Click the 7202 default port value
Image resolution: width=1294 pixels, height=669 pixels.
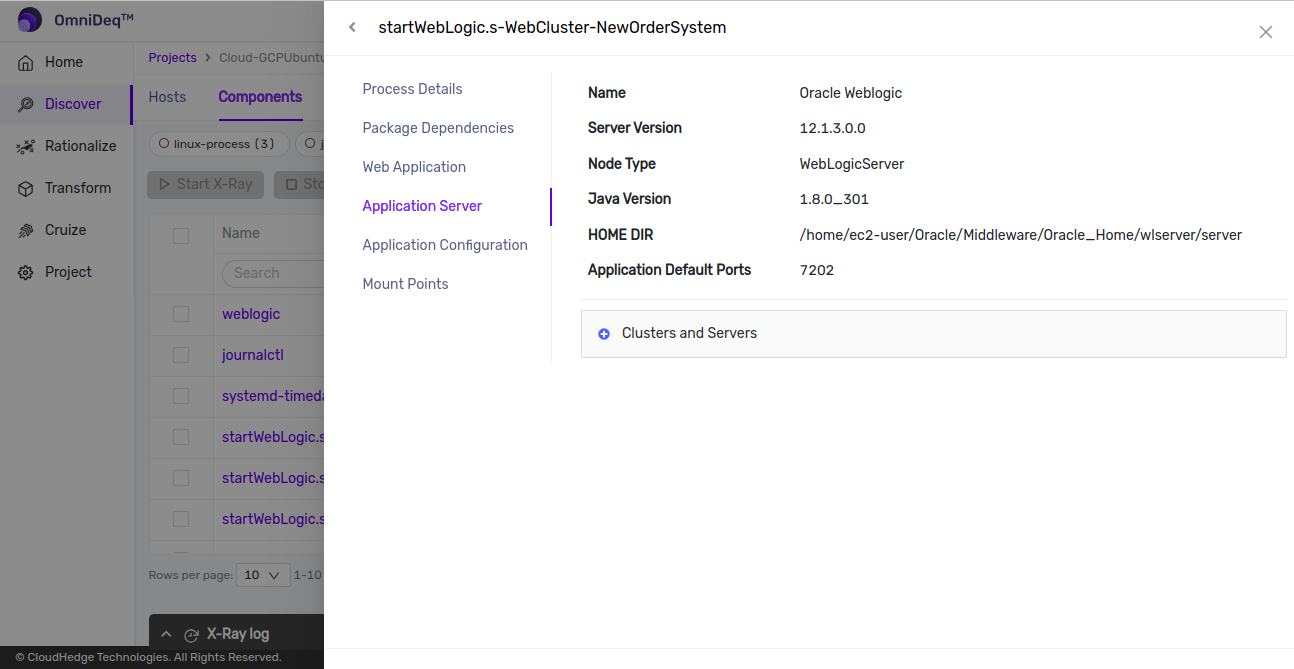coord(817,270)
